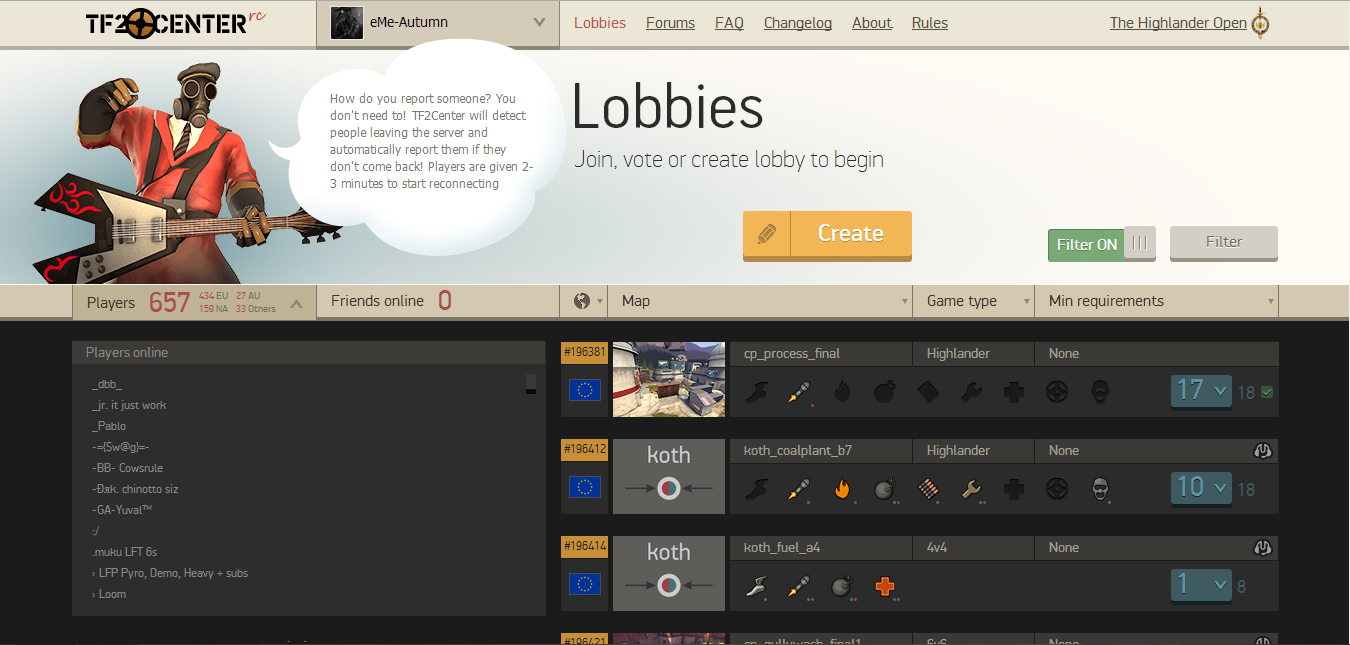Click the Heavy ammo icon in cp_process_final lobby
The image size is (1350, 645).
pos(928,392)
